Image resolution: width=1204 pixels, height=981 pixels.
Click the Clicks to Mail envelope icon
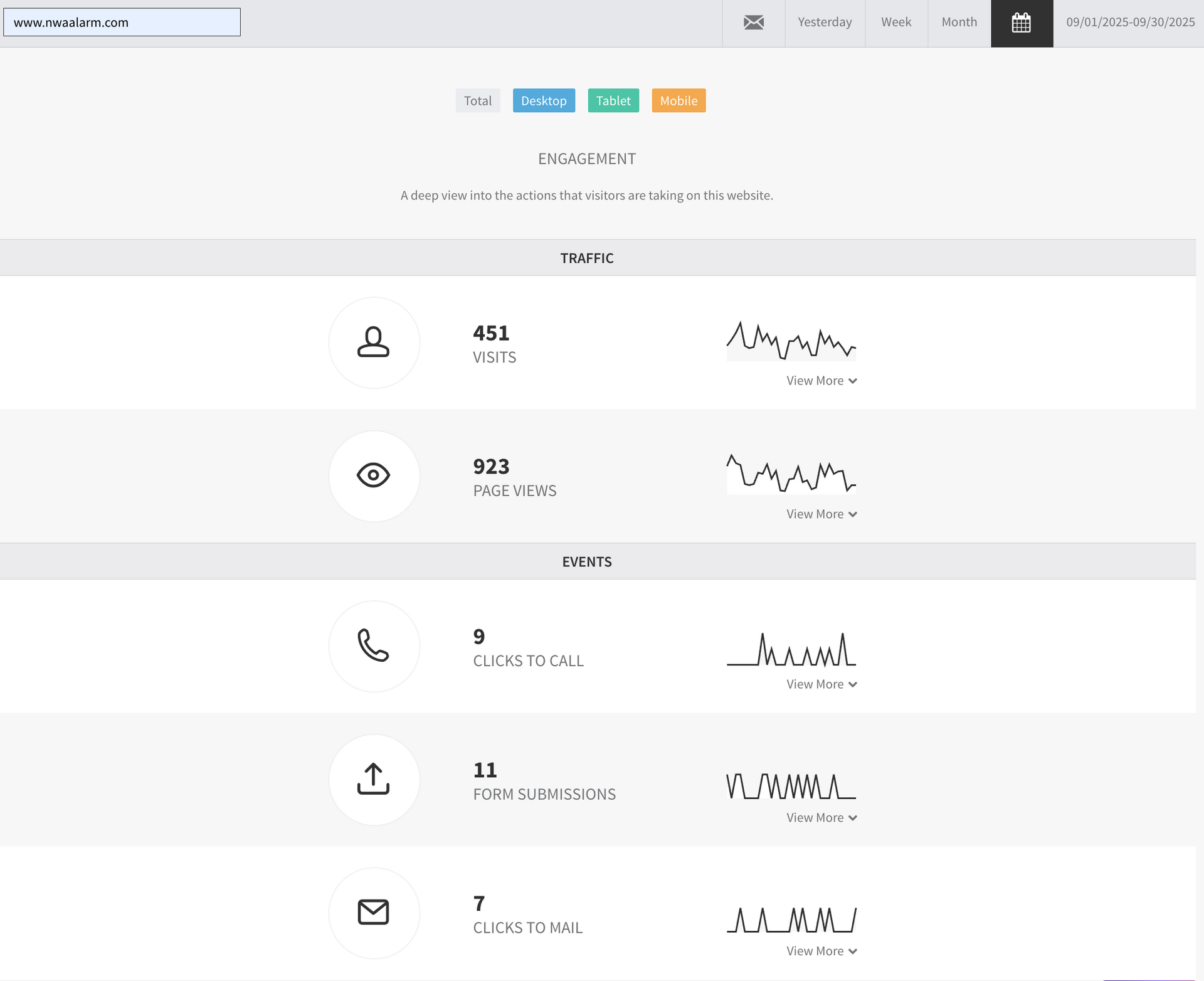point(374,913)
